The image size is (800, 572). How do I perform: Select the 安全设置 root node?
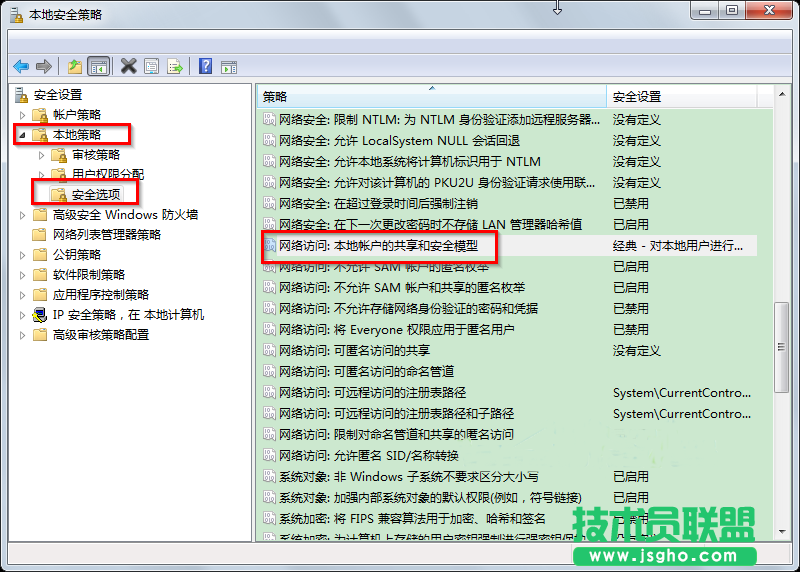click(58, 95)
